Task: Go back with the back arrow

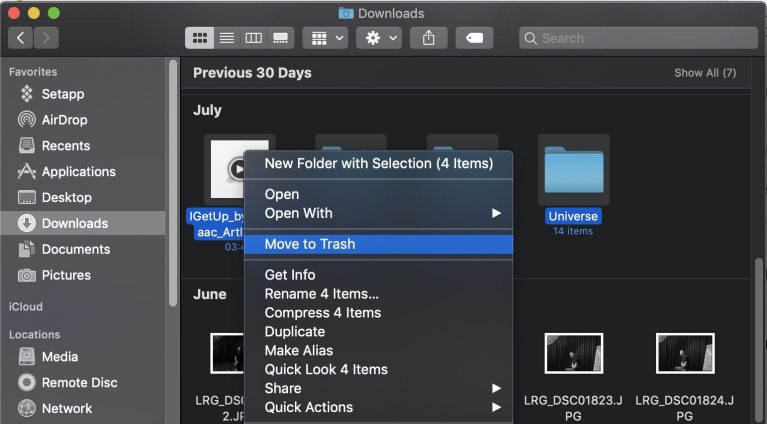Action: (x=21, y=38)
